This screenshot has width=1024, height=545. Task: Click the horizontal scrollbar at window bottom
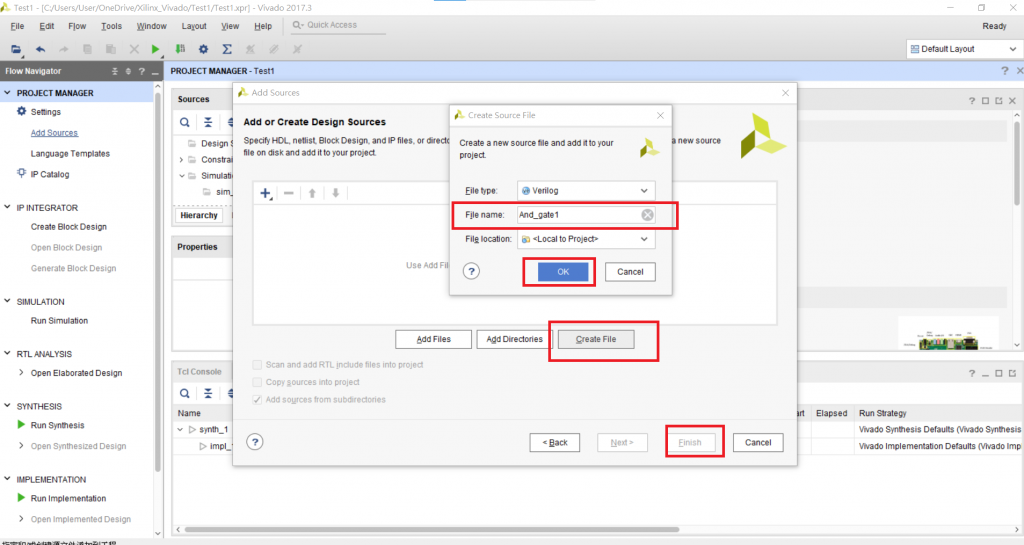pyautogui.click(x=431, y=529)
